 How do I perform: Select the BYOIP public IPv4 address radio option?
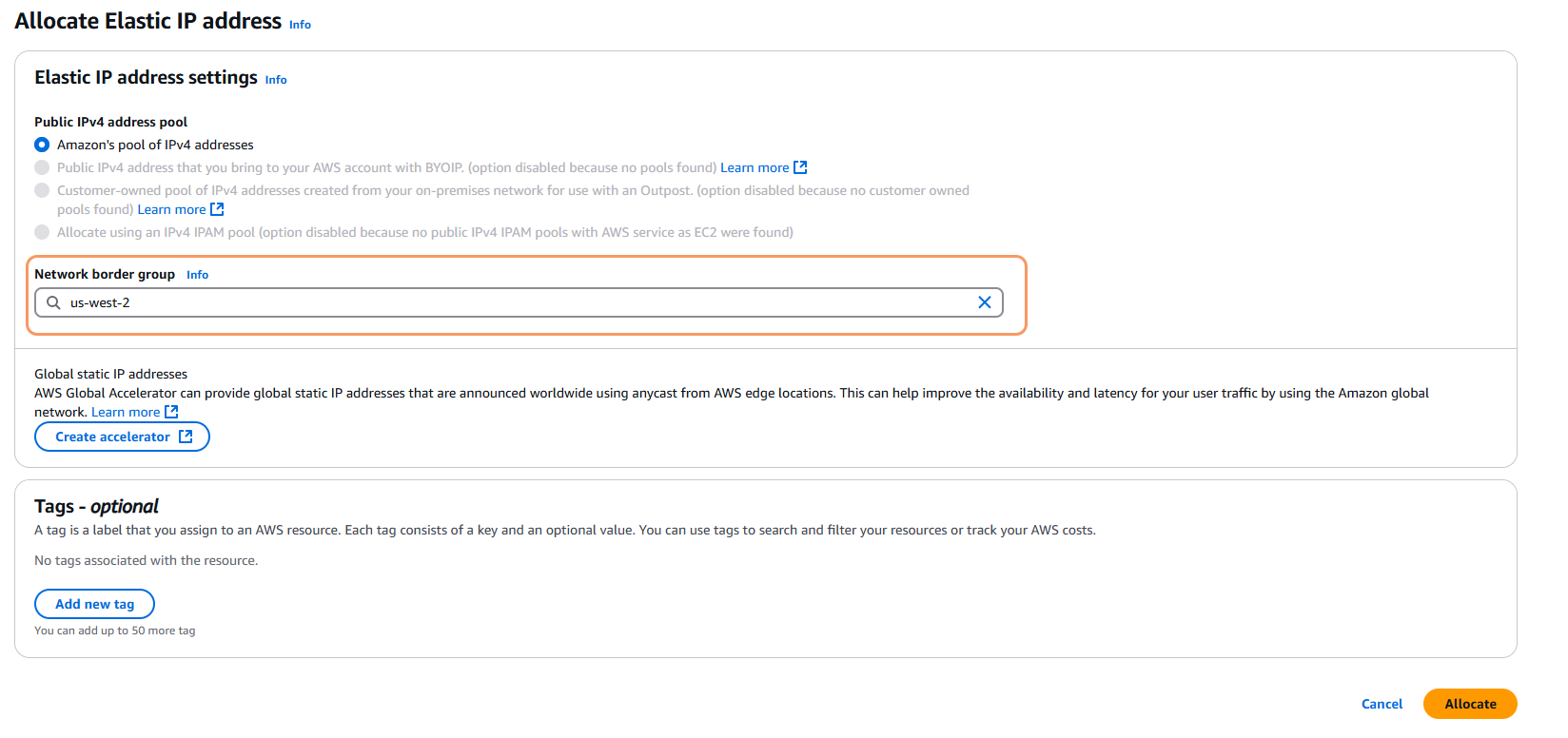[42, 167]
